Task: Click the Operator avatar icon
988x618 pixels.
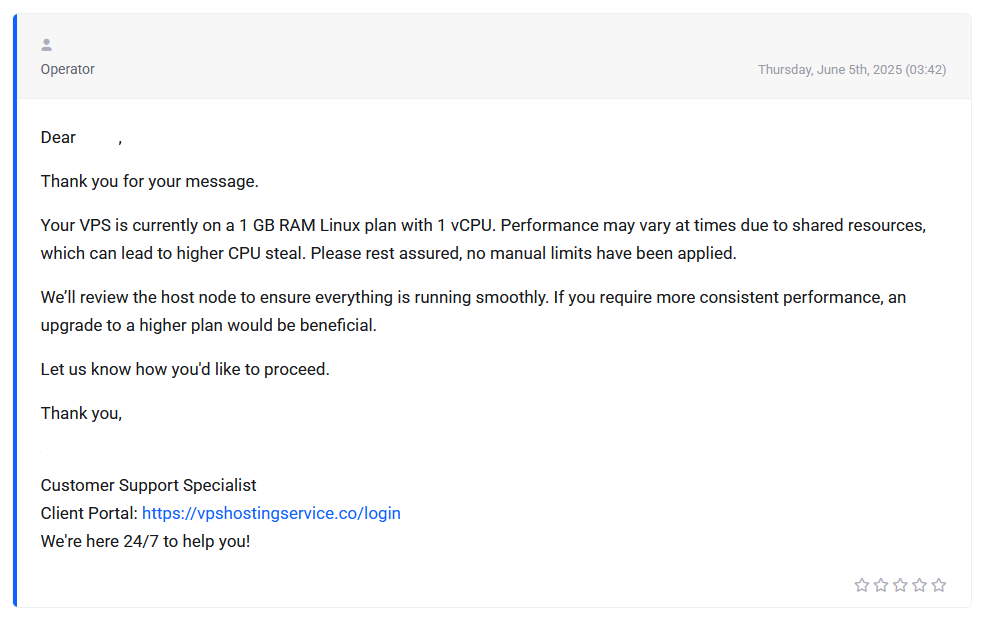Action: coord(47,45)
